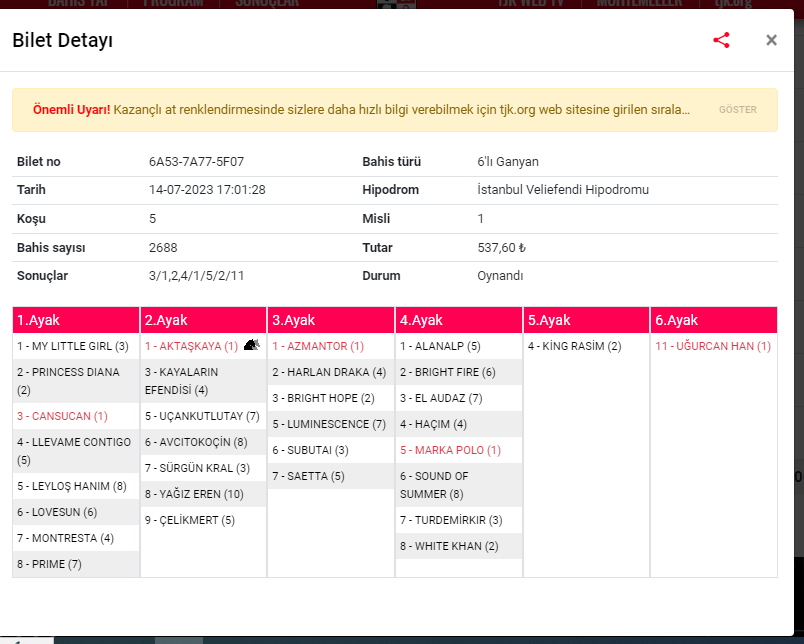The height and width of the screenshot is (644, 804).
Task: Select horse 7 - MONTRESTA (4)
Action: click(76, 538)
